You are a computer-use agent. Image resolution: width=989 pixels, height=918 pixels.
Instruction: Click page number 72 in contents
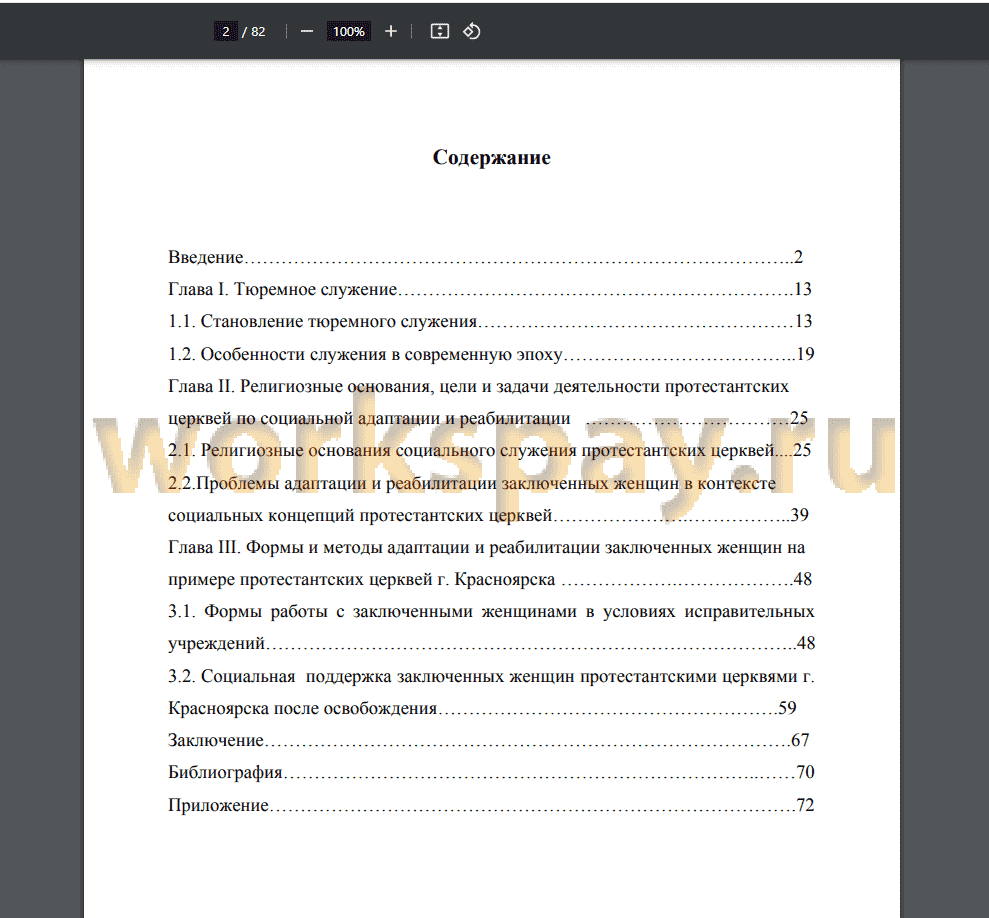pyautogui.click(x=805, y=805)
